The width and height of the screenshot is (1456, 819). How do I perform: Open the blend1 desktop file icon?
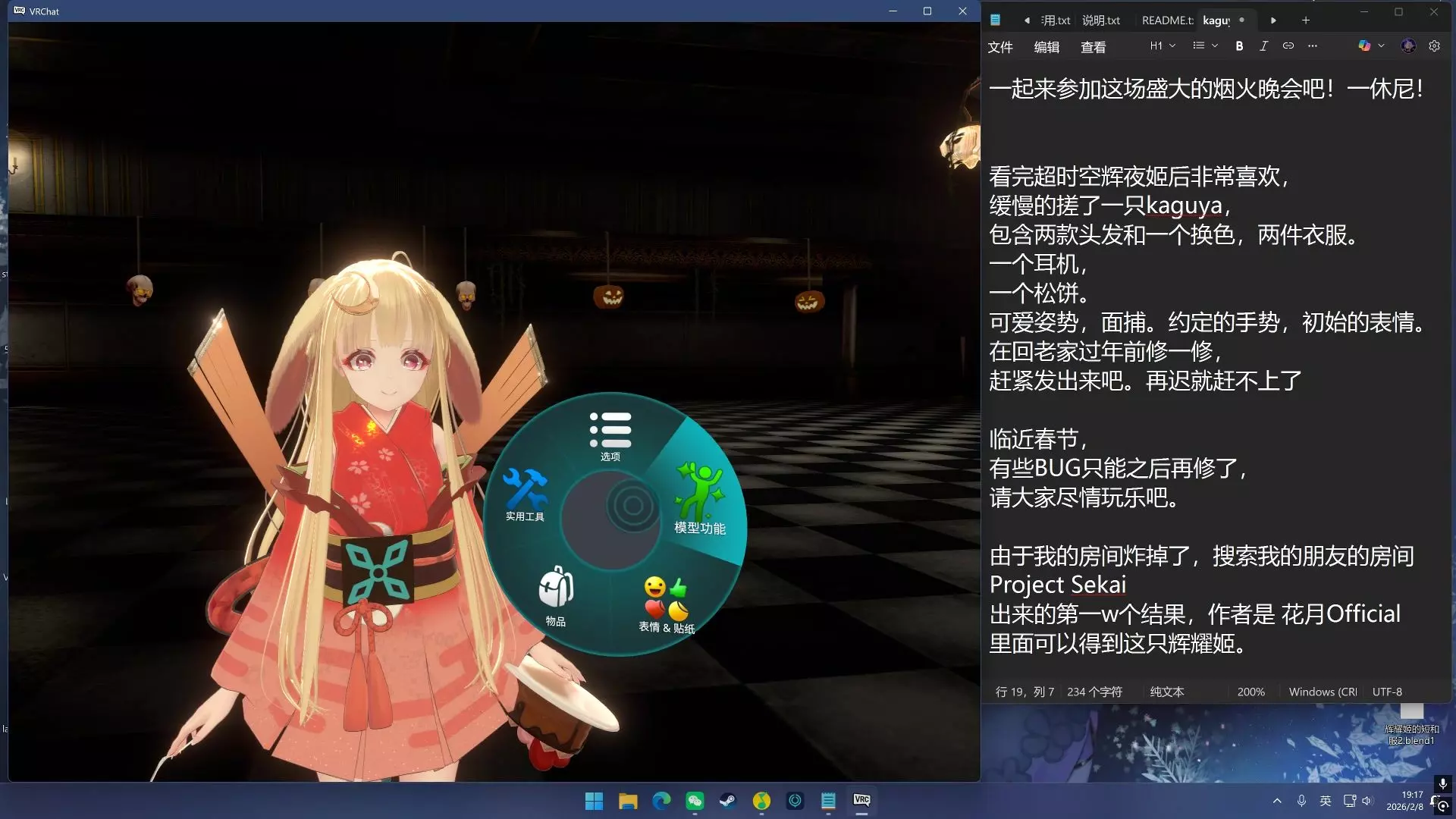(1411, 725)
